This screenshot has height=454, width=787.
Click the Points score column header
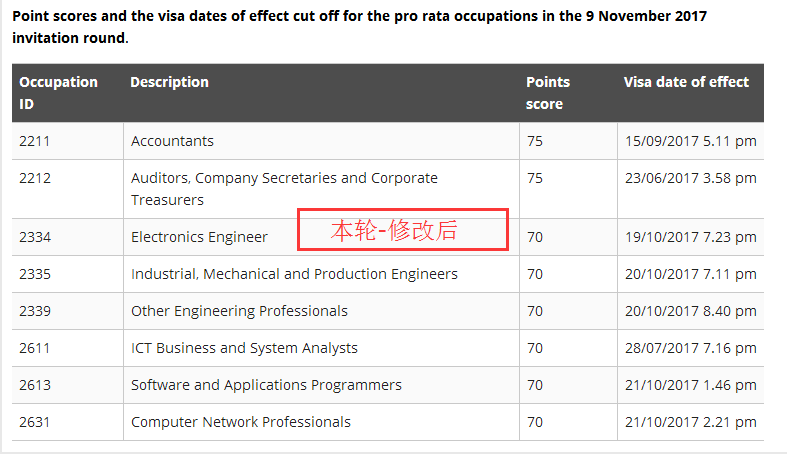click(x=548, y=93)
